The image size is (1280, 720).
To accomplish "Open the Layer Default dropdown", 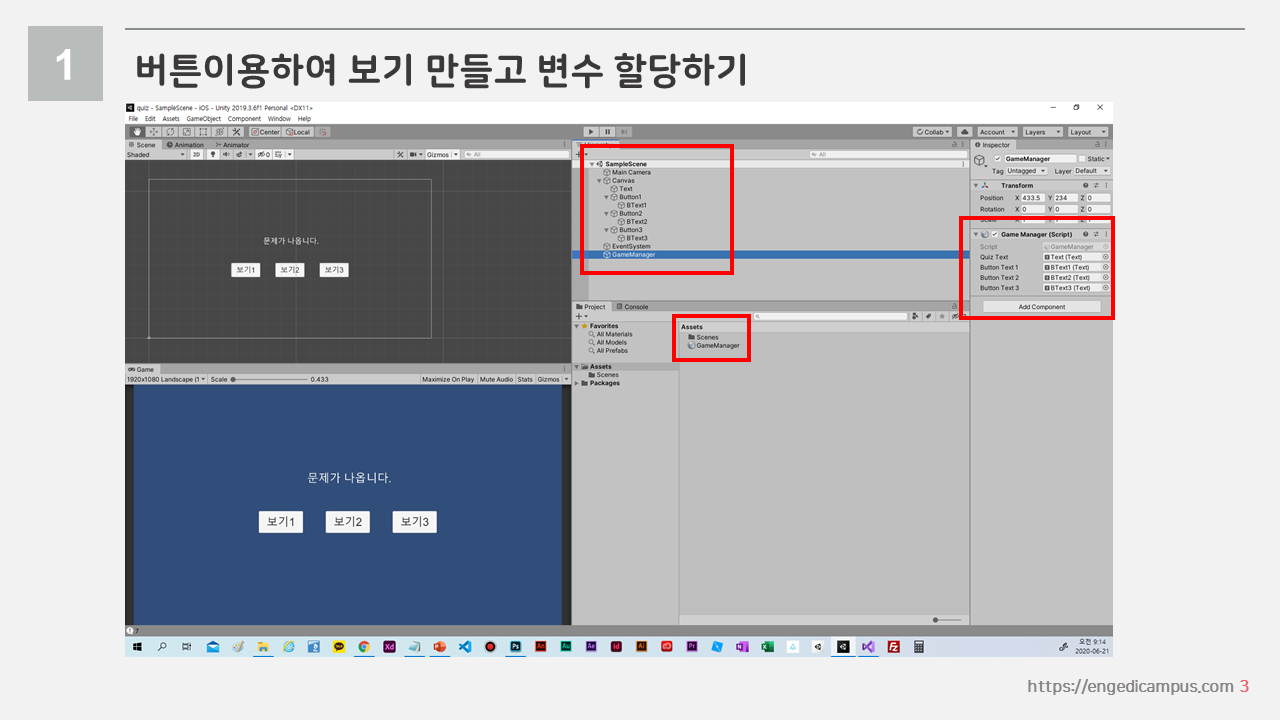I will pos(1091,171).
